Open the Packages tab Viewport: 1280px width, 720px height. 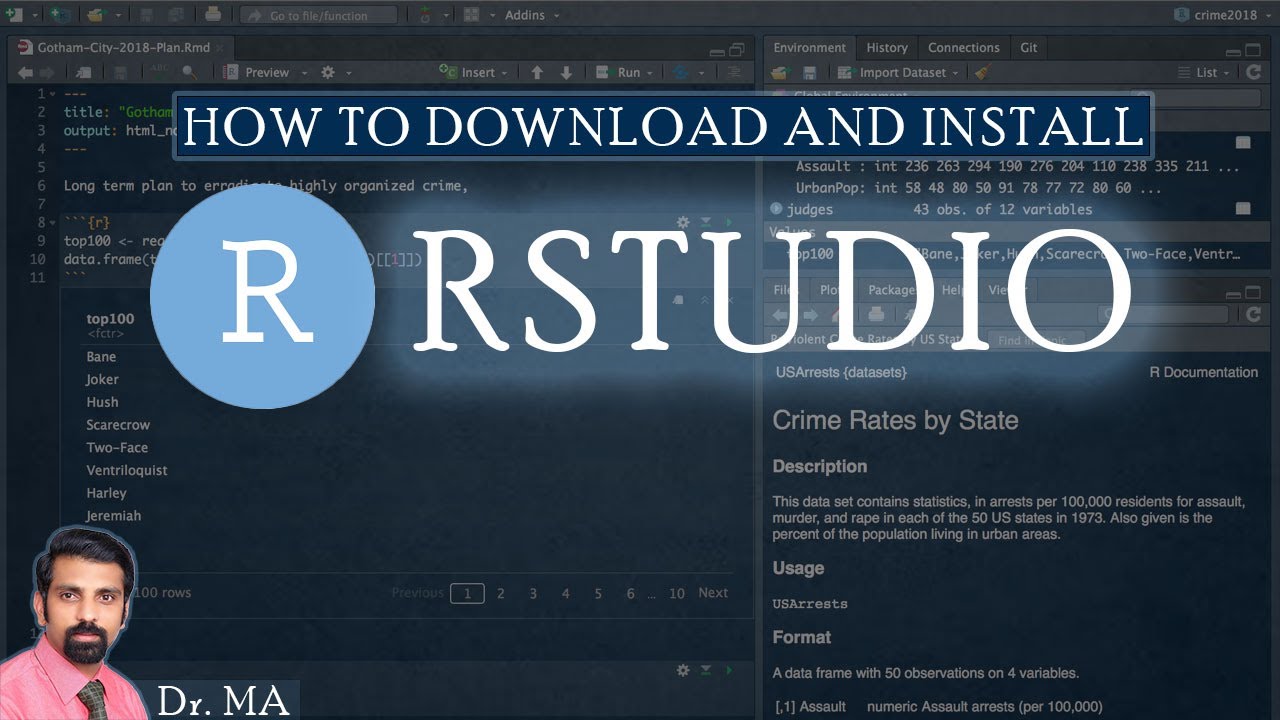pos(891,290)
